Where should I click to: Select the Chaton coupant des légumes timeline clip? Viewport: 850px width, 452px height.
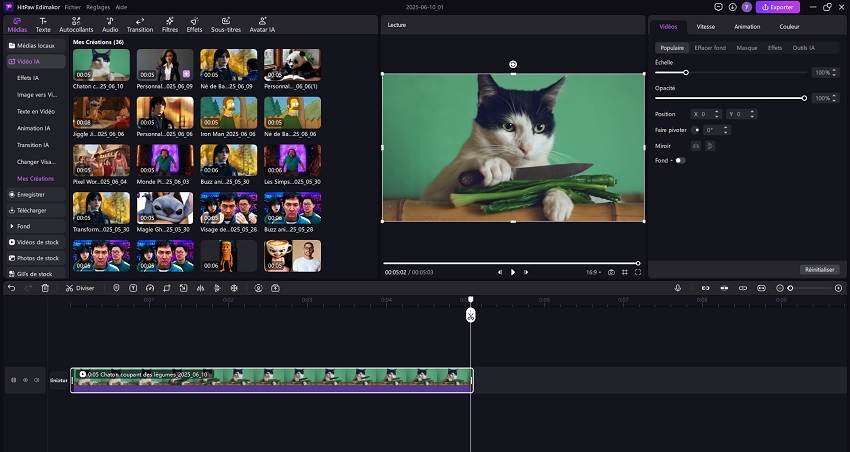(272, 380)
